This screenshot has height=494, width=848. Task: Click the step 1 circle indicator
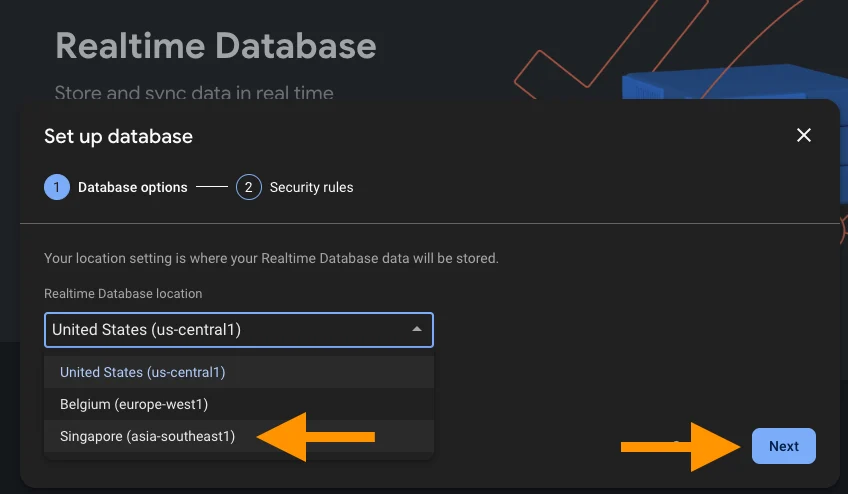click(x=57, y=187)
